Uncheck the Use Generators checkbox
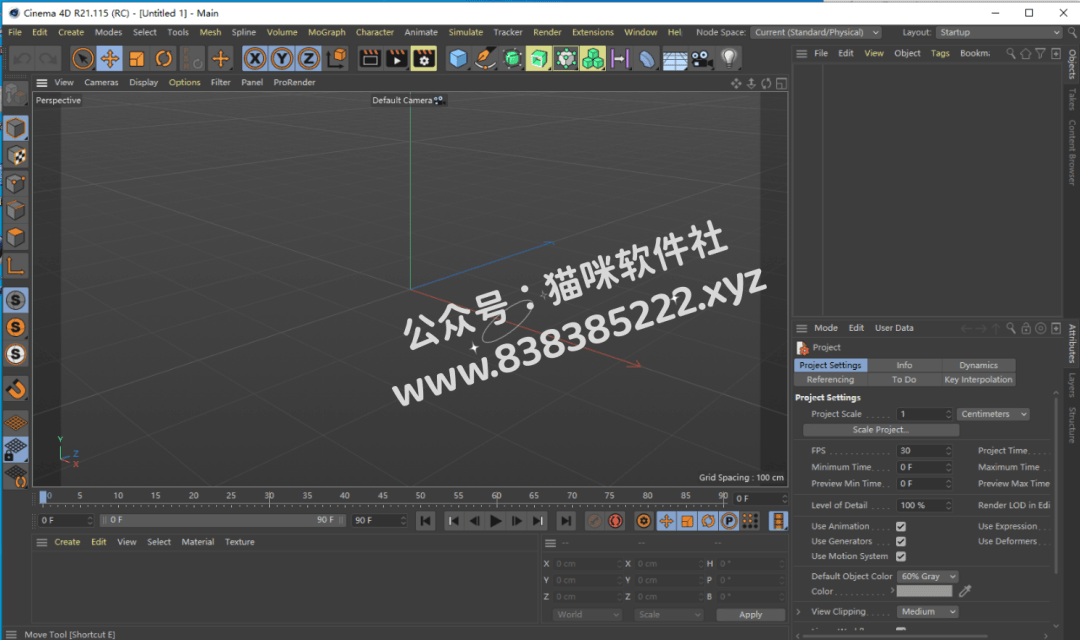The width and height of the screenshot is (1080, 640). (x=901, y=541)
